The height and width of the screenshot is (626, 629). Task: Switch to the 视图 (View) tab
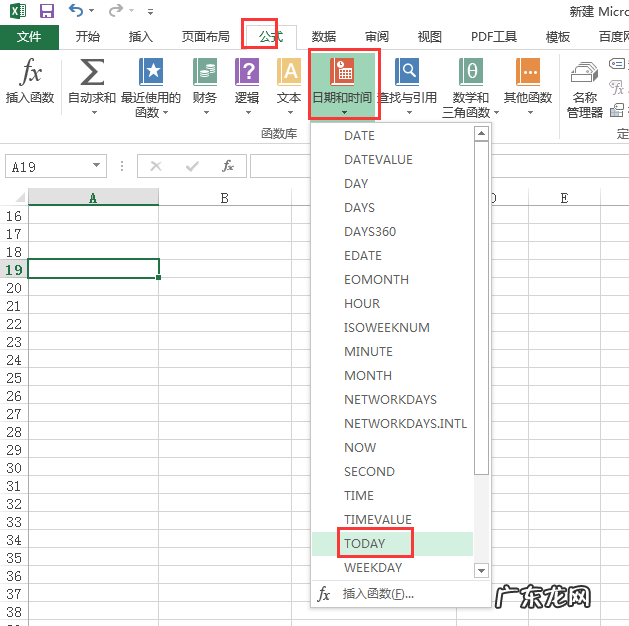click(x=430, y=37)
